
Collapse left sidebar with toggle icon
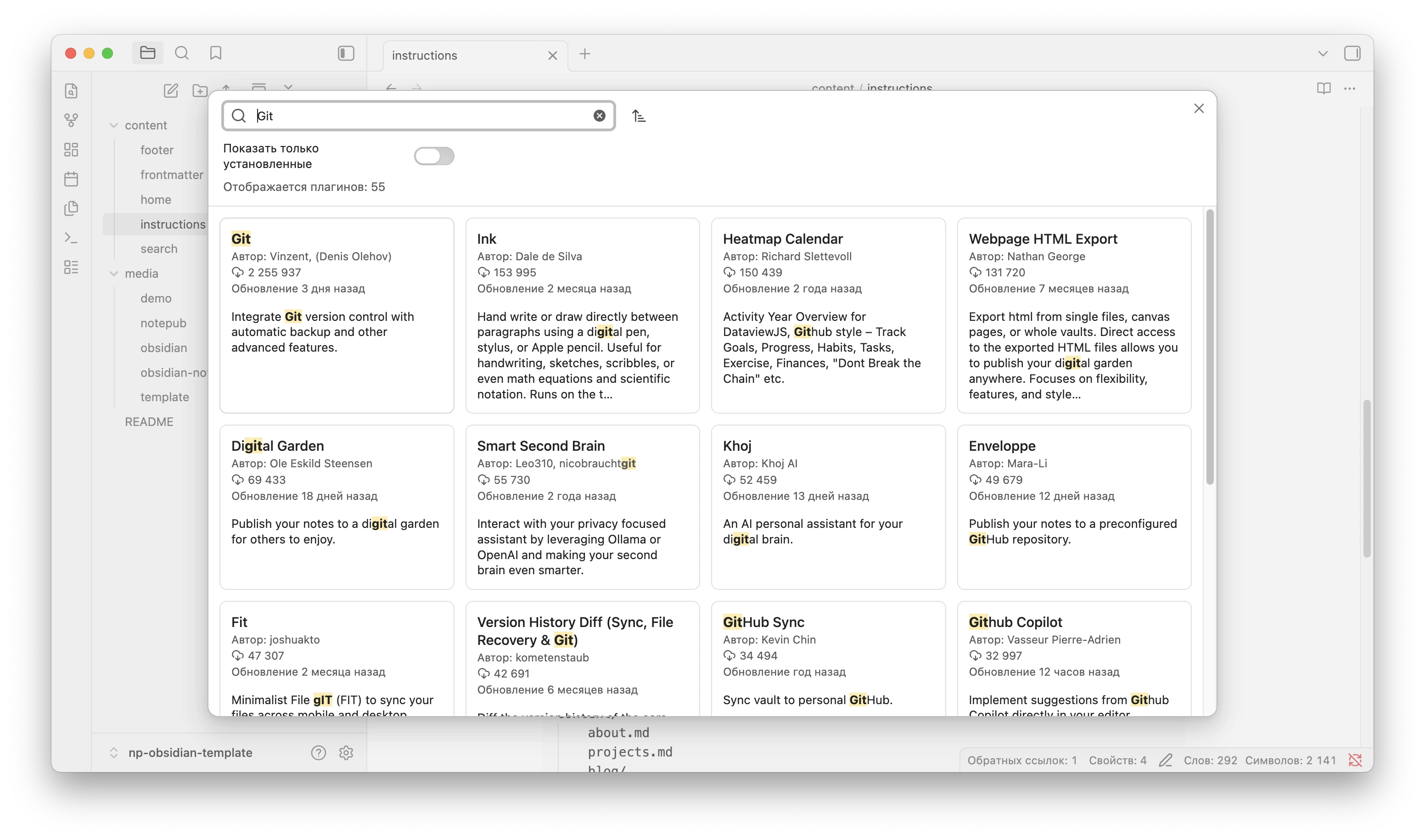pyautogui.click(x=346, y=53)
